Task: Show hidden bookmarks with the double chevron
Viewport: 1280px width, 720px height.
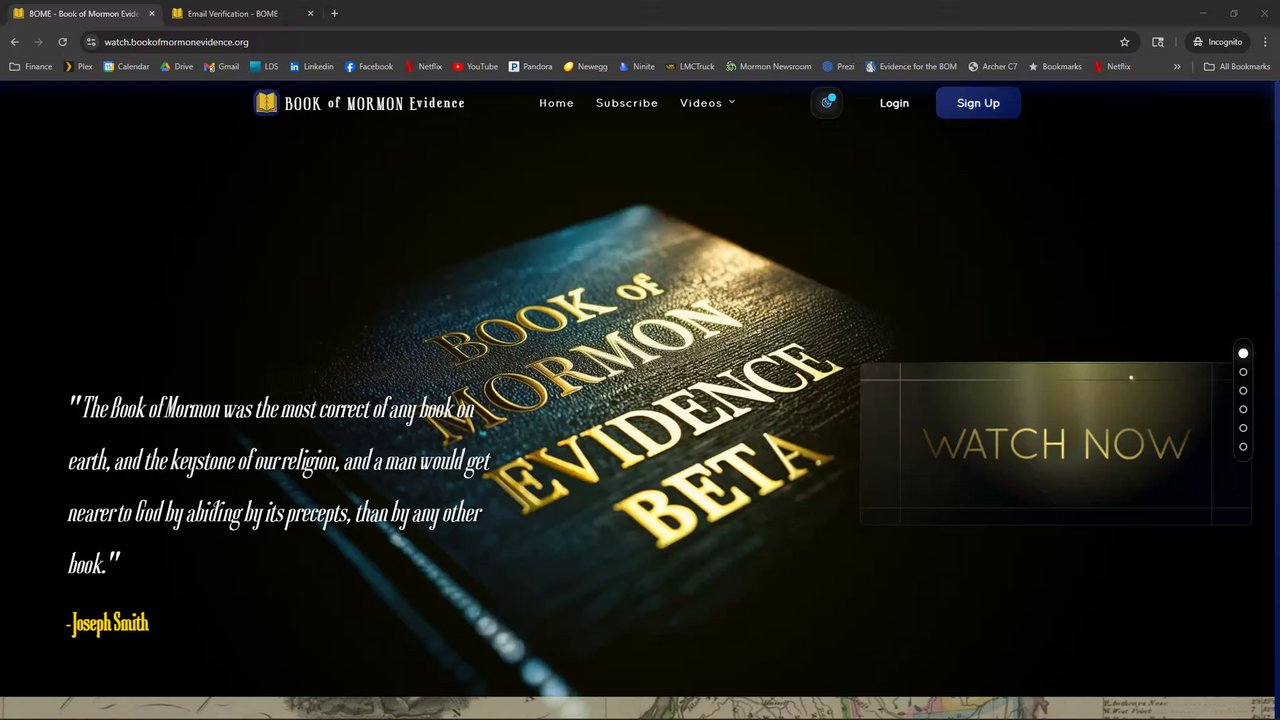Action: pyautogui.click(x=1177, y=67)
